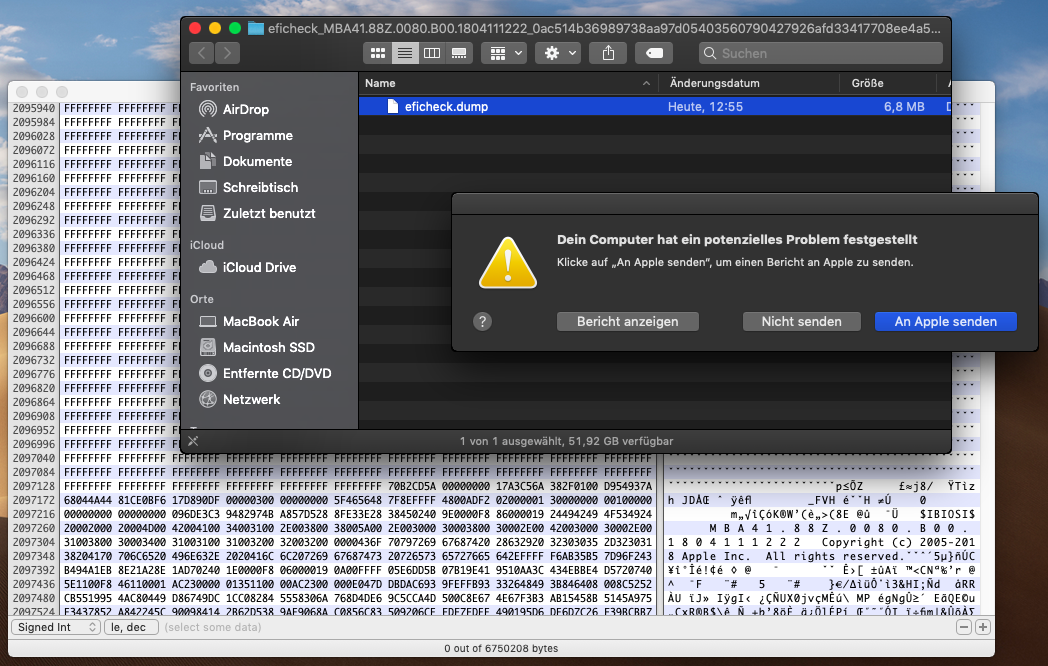1048x666 pixels.
Task: Sort files by Größe column
Action: 888,83
